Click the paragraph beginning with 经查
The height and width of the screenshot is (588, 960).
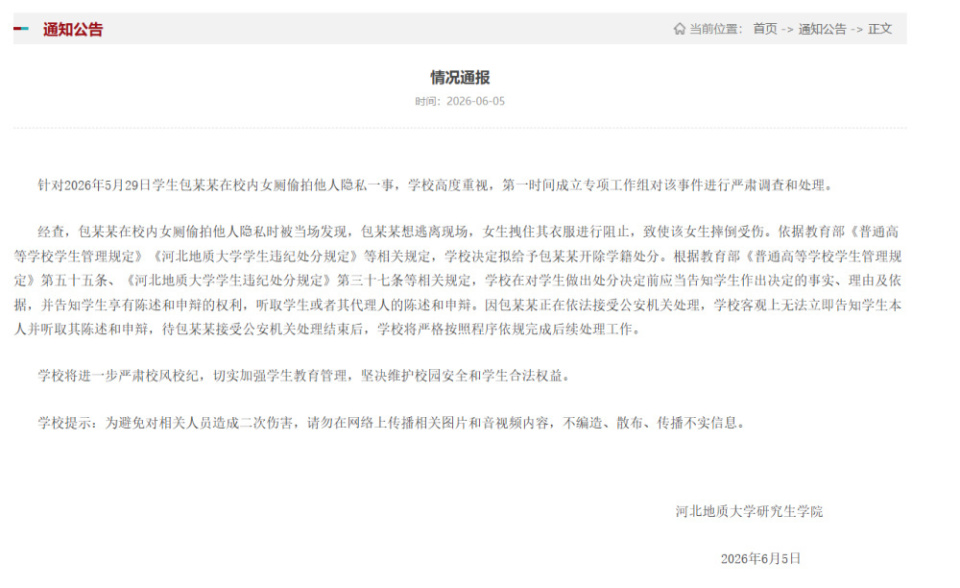click(x=457, y=281)
